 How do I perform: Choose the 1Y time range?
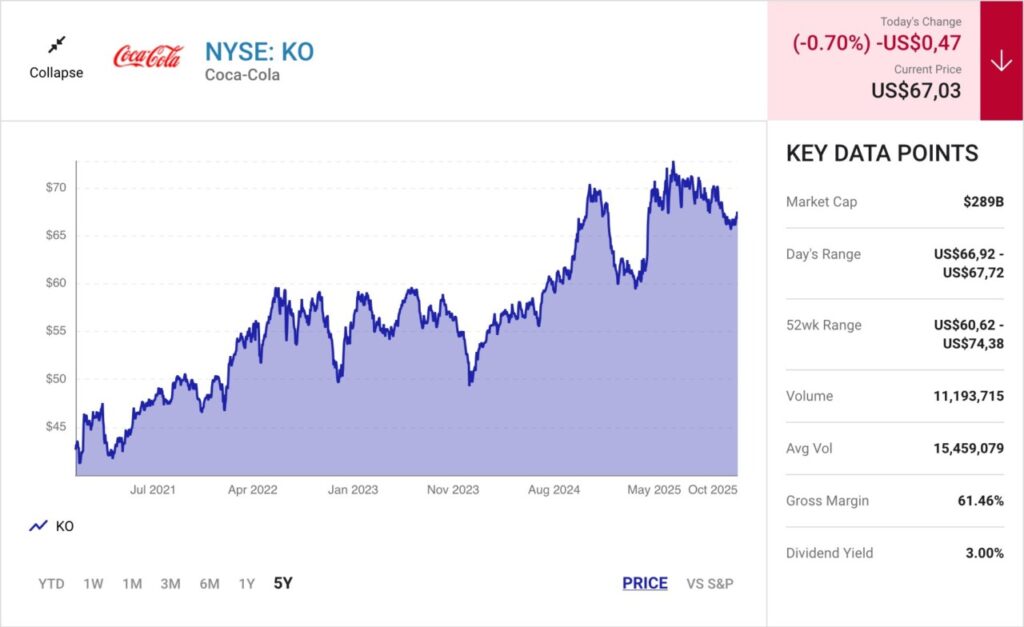point(247,583)
